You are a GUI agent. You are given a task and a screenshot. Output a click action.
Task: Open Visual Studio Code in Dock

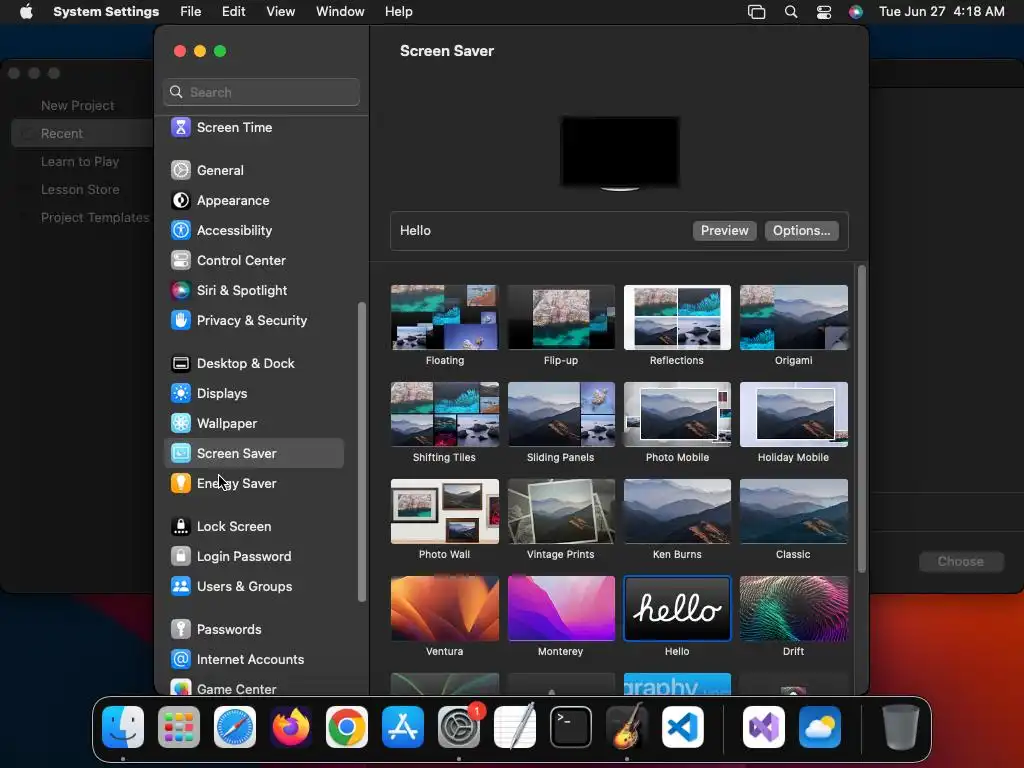[x=683, y=727]
